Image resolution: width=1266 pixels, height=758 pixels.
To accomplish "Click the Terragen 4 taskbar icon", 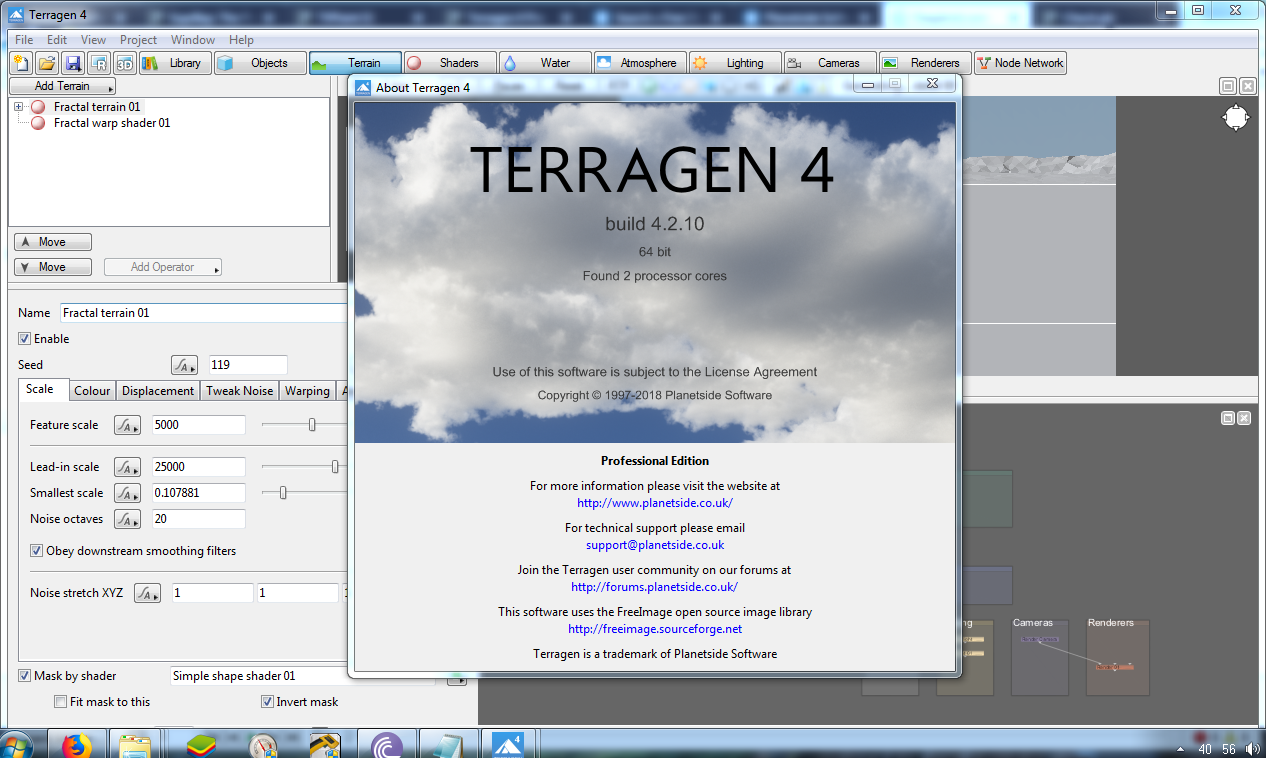I will pyautogui.click(x=508, y=745).
